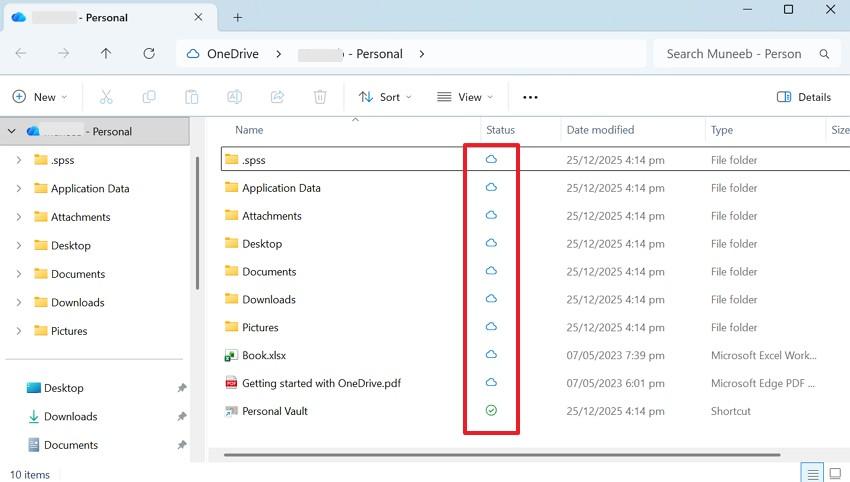The width and height of the screenshot is (850, 482).
Task: Go up one folder level arrow
Action: tap(106, 53)
